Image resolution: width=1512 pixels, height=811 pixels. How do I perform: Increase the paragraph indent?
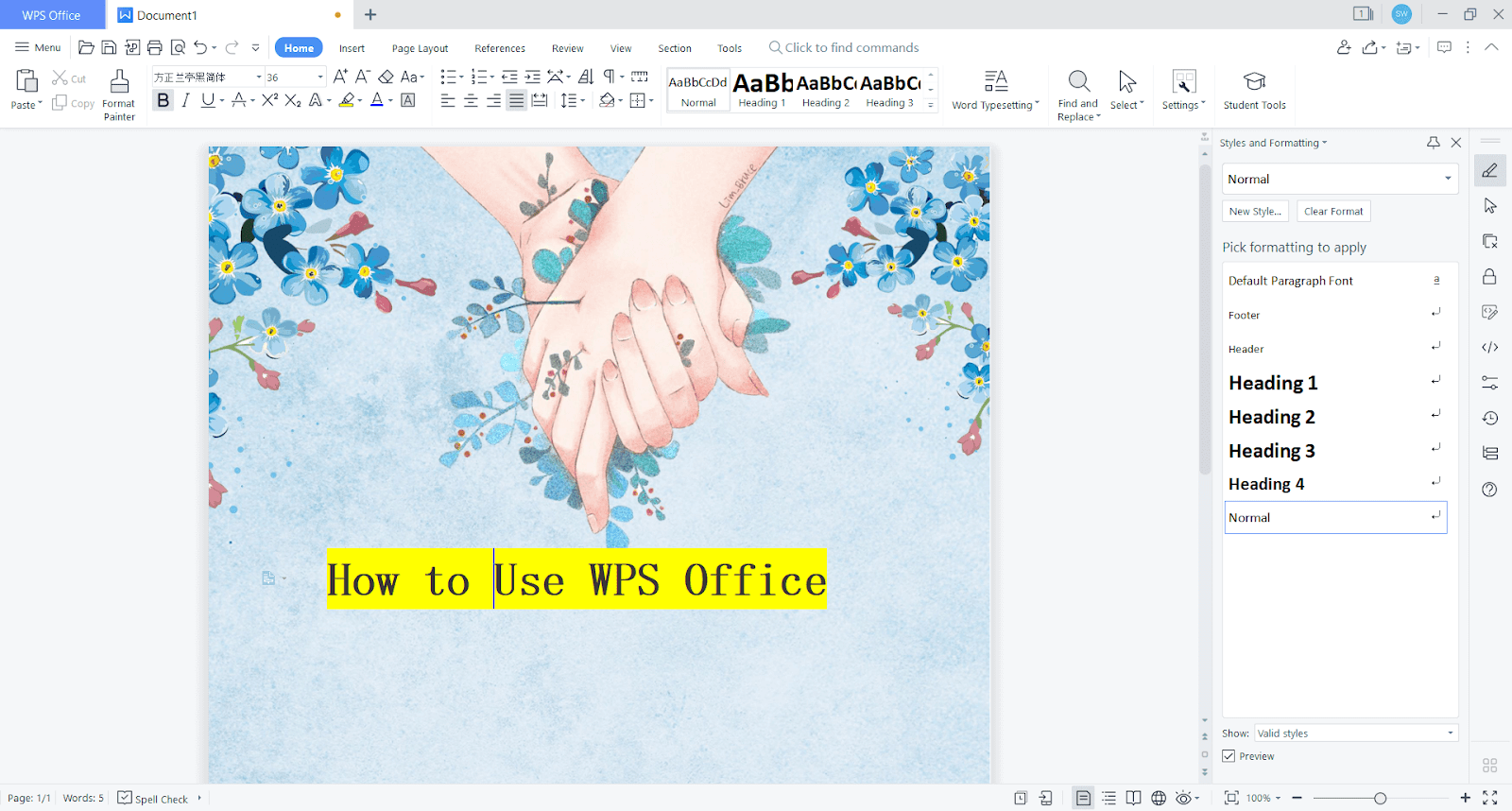pyautogui.click(x=533, y=77)
